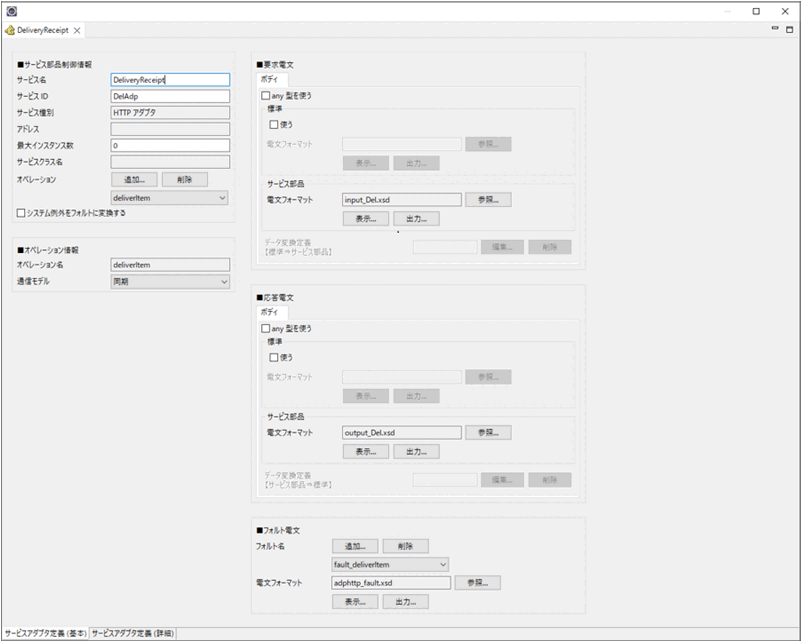The height and width of the screenshot is (642, 802).
Task: Open the deliverItem operation dropdown
Action: click(x=170, y=198)
